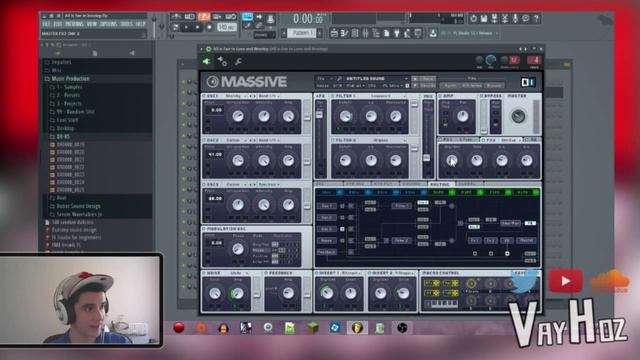Screen dimensions: 640x360
Task: Click the Synth view button in Massive
Action: (450, 86)
